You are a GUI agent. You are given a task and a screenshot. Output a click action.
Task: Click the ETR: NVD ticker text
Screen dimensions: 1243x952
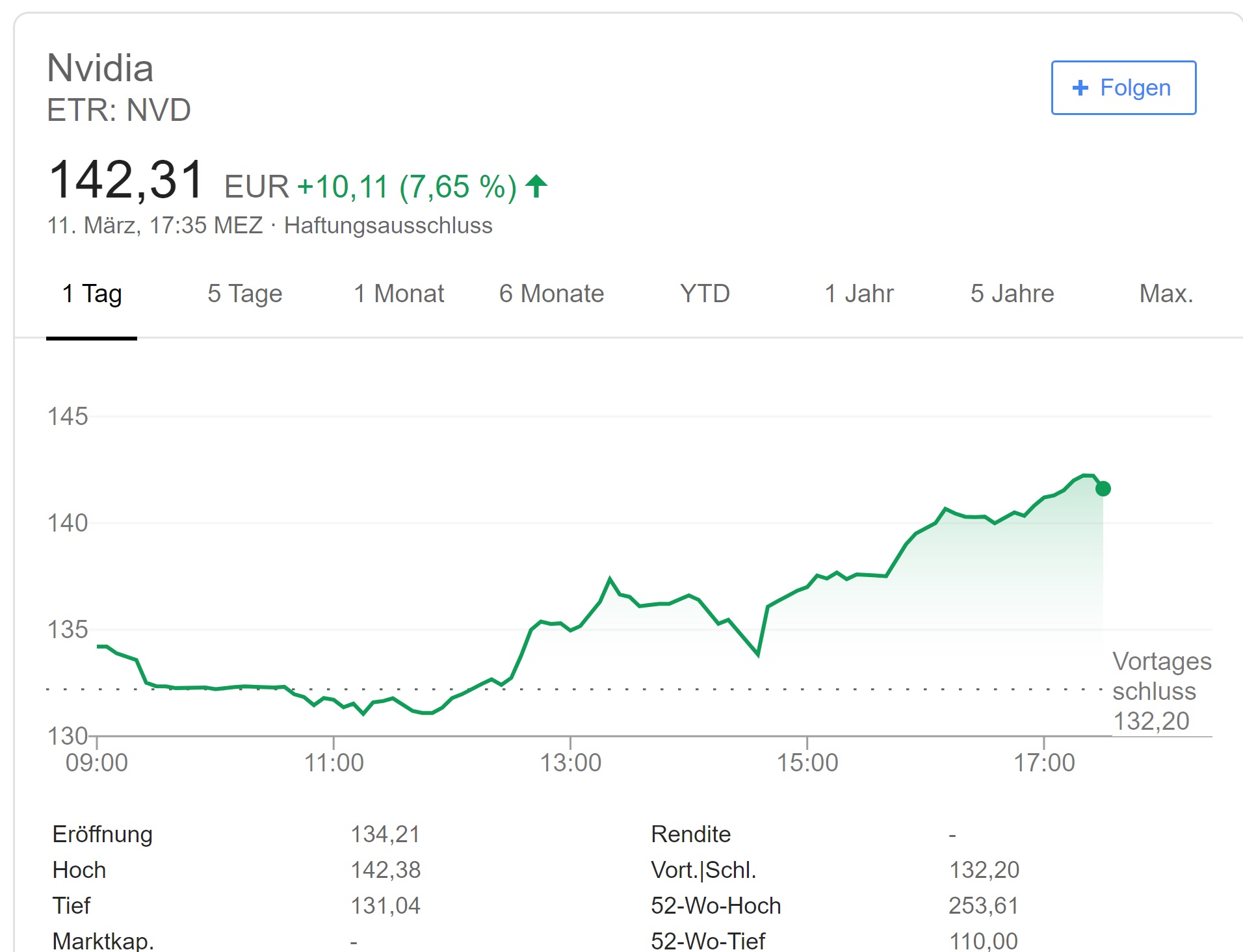point(119,110)
